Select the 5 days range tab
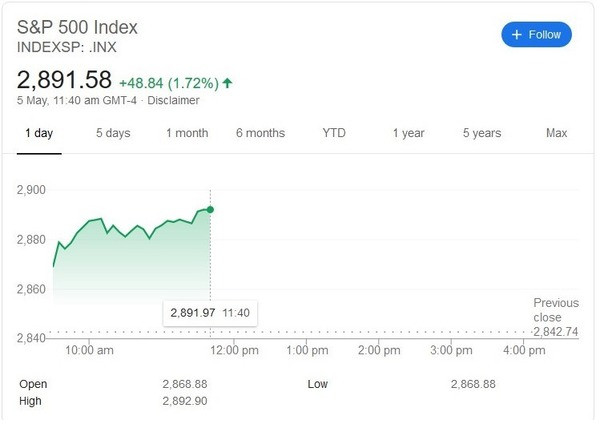Screen dimensions: 600x430 tap(113, 133)
